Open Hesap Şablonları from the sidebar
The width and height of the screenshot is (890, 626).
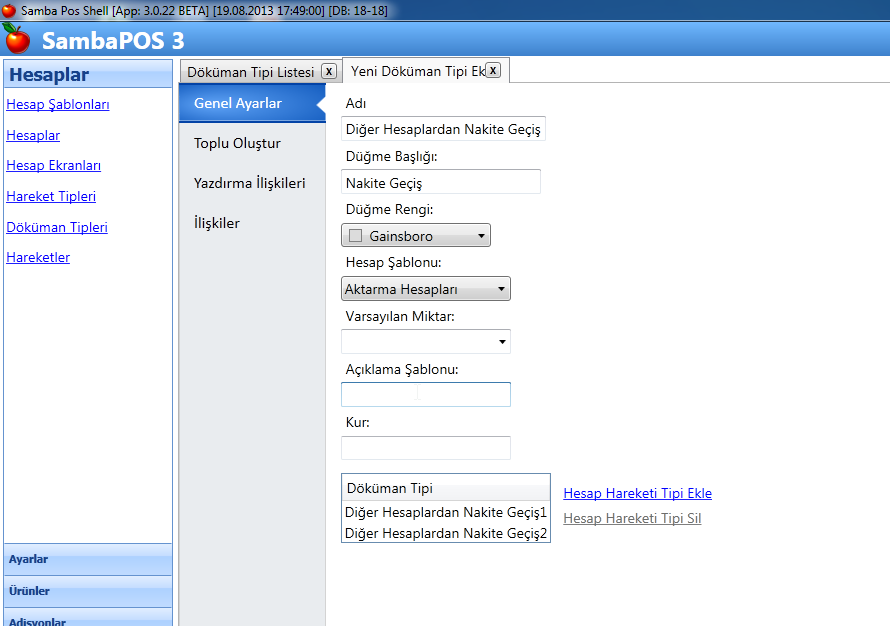55,104
